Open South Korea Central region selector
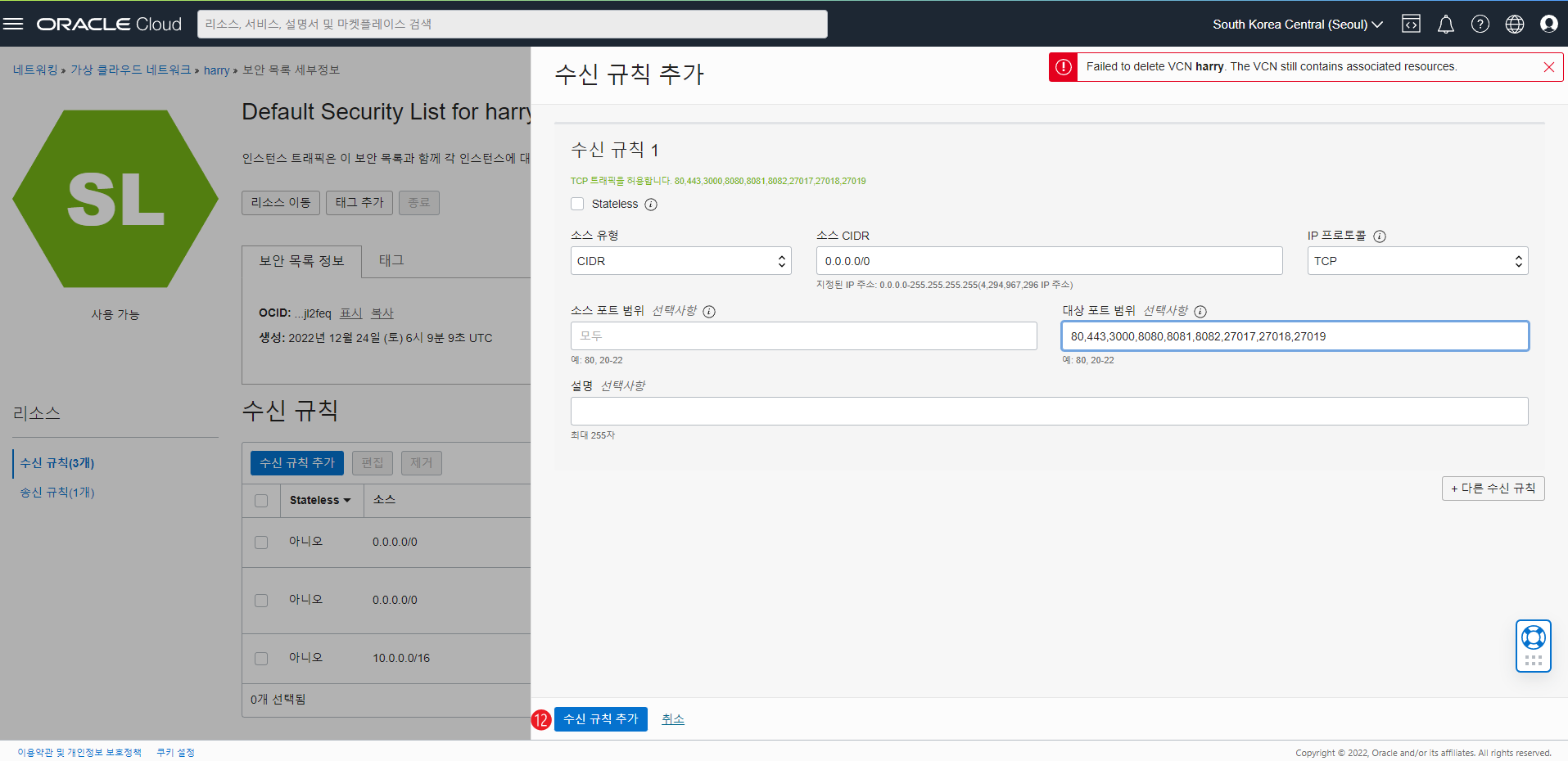Viewport: 1568px width, 761px height. [1298, 24]
